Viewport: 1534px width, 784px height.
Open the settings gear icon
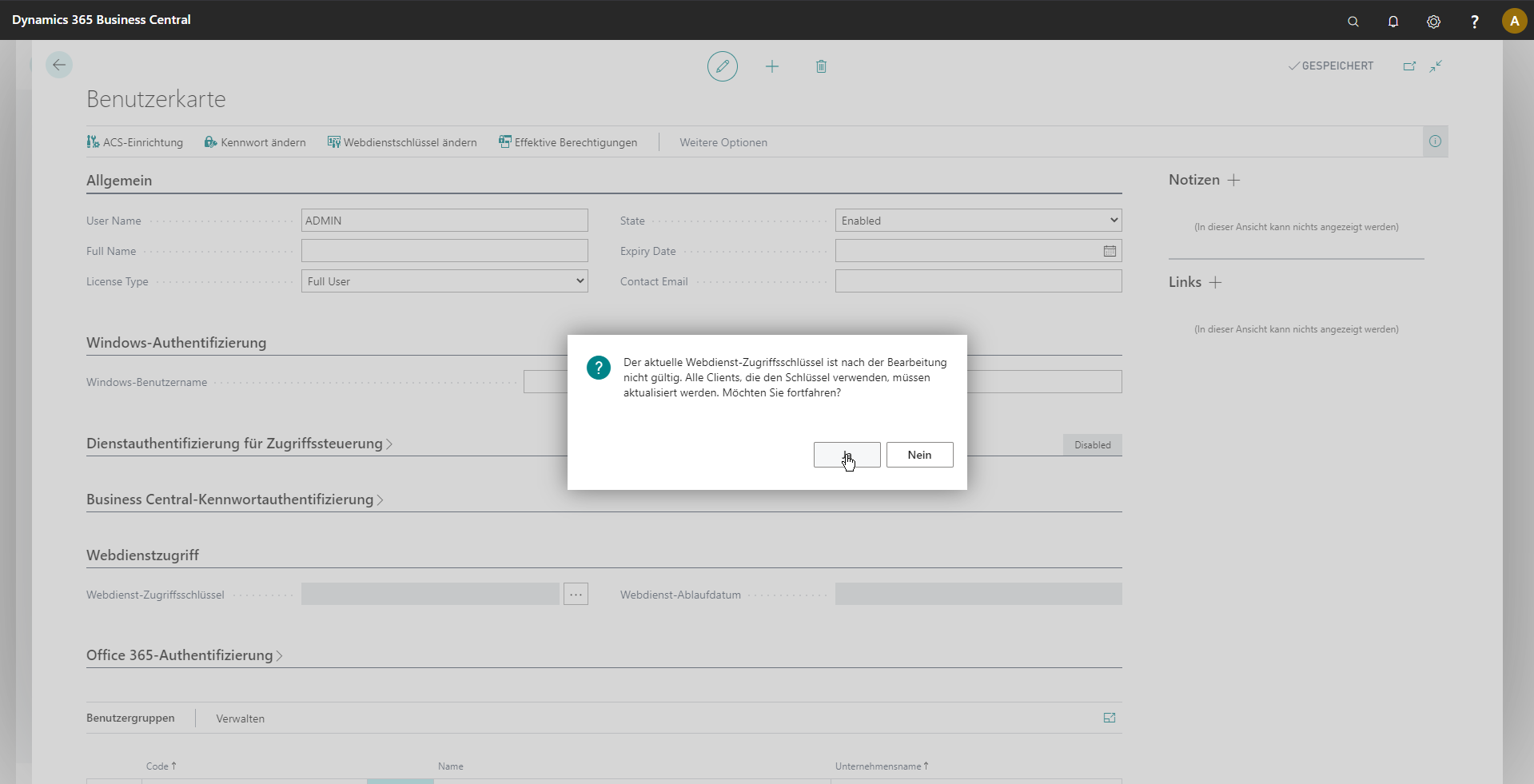[1433, 22]
